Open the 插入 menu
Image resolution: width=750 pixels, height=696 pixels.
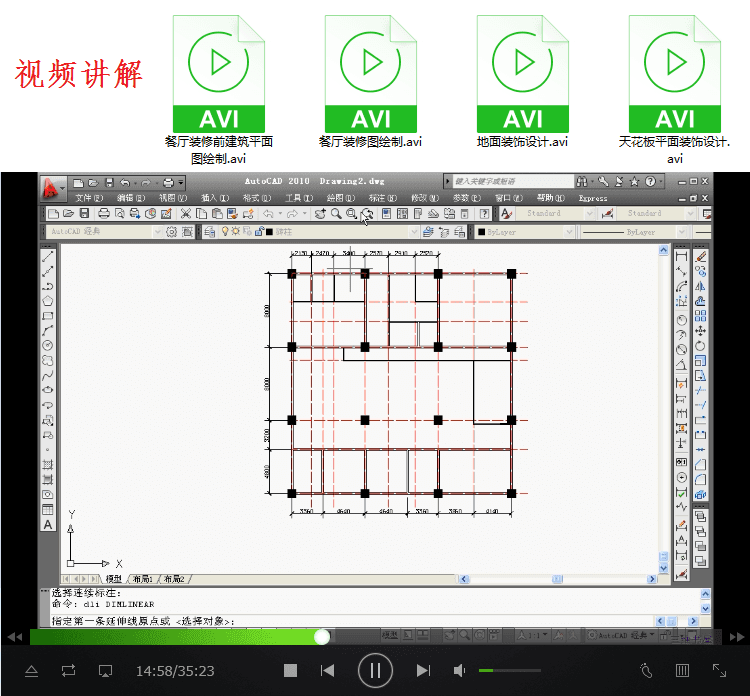pos(215,198)
